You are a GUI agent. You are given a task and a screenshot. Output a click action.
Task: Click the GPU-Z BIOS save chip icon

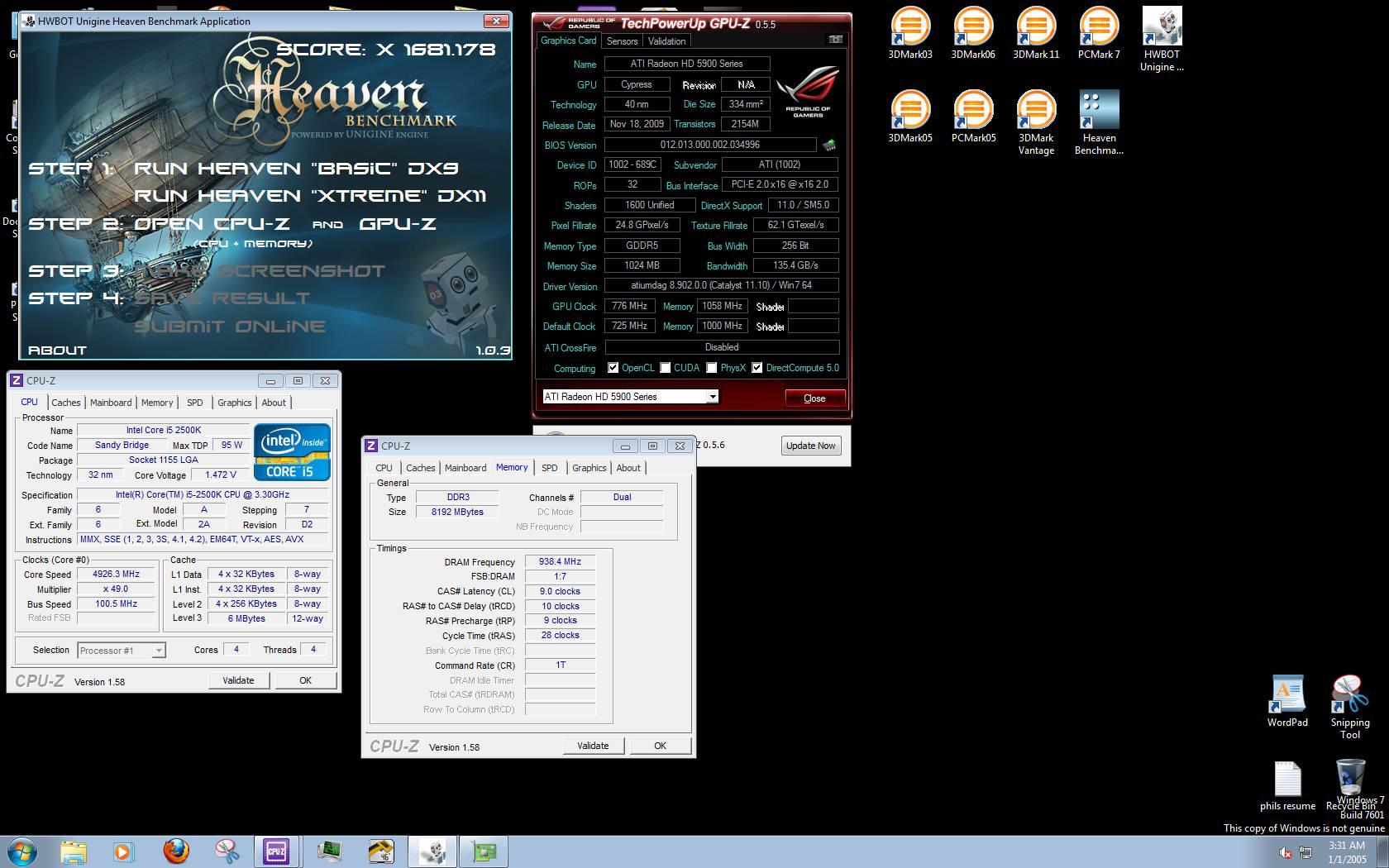click(828, 145)
